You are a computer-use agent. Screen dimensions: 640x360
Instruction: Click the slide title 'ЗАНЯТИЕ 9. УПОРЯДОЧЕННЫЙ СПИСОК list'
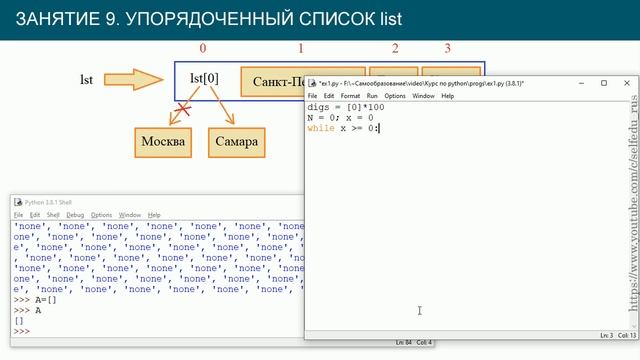pyautogui.click(x=209, y=19)
